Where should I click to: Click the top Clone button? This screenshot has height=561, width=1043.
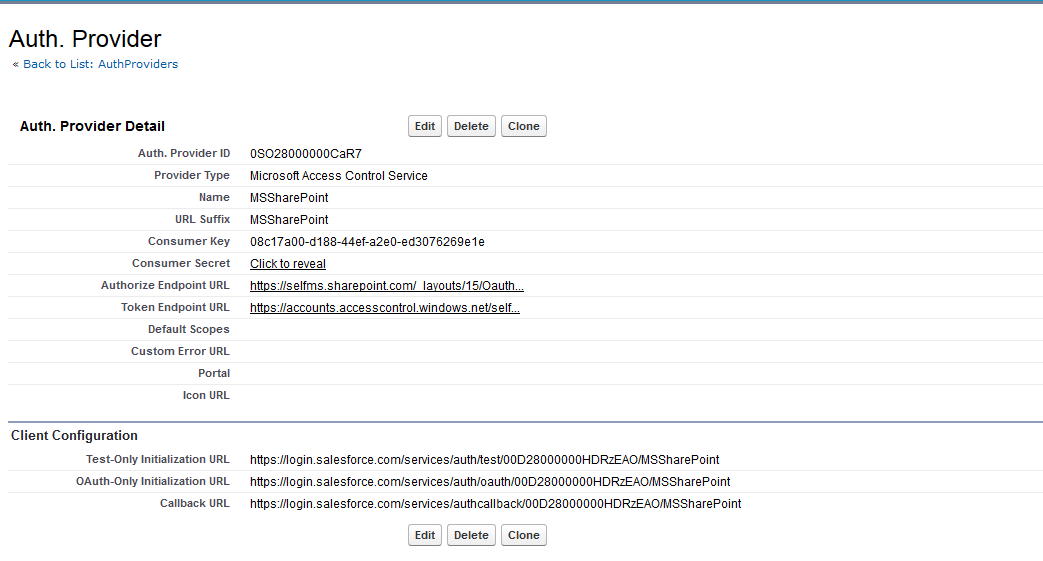tap(523, 126)
